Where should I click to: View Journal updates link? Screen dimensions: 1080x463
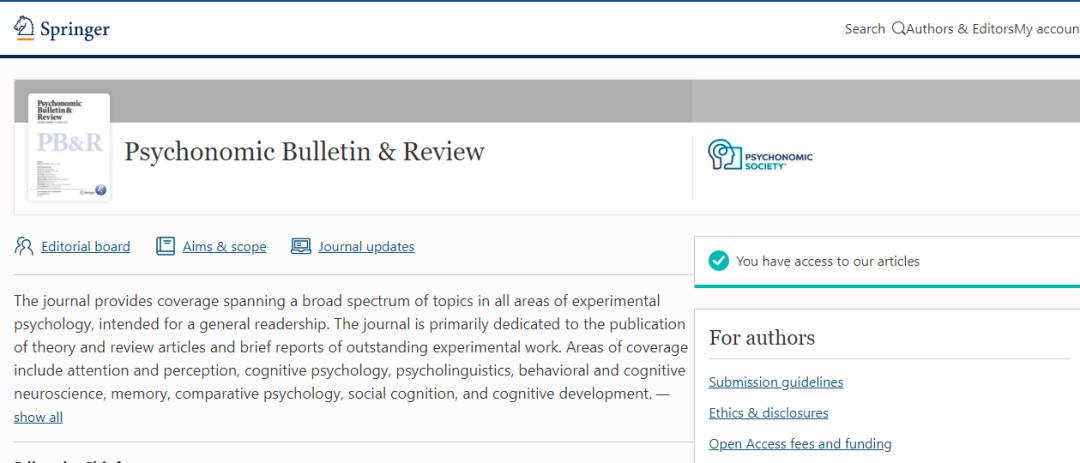click(366, 247)
